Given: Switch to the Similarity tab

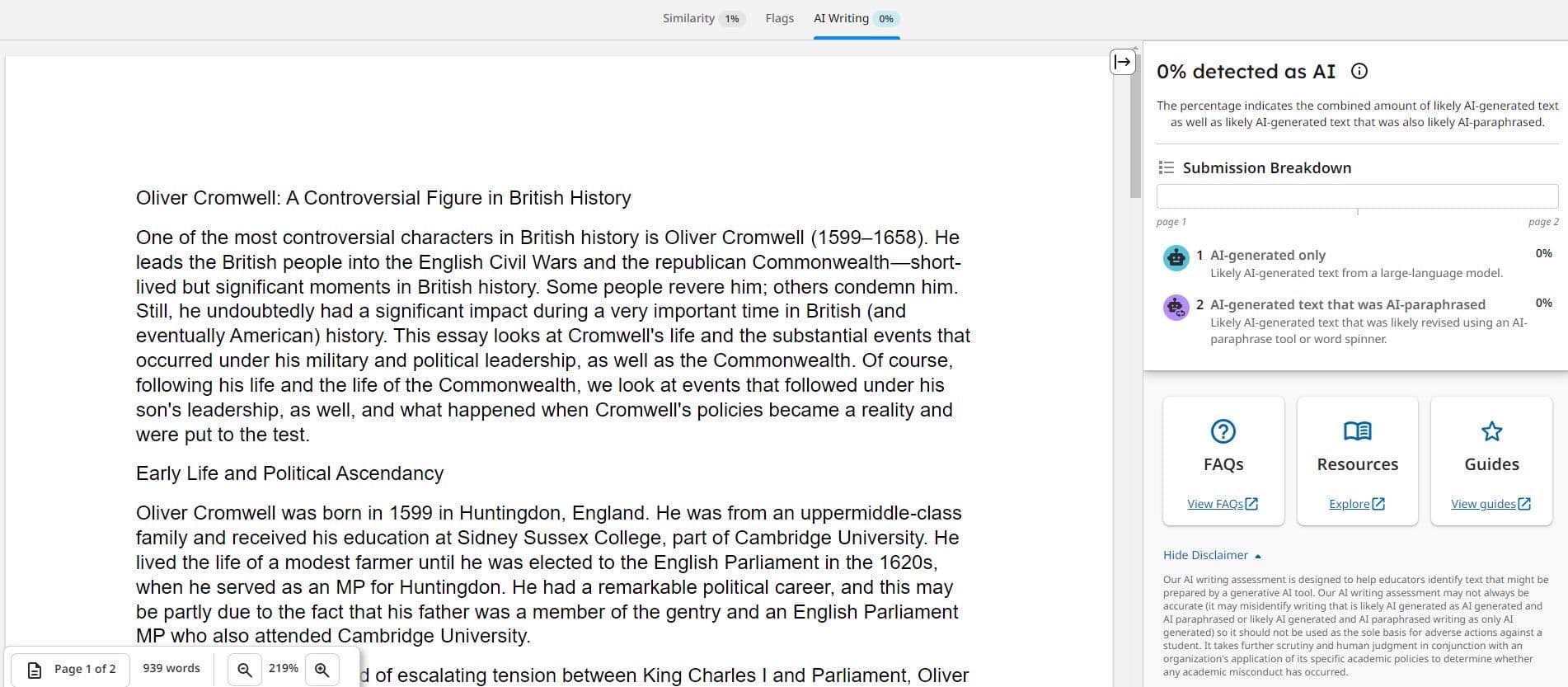Looking at the screenshot, I should [x=702, y=19].
